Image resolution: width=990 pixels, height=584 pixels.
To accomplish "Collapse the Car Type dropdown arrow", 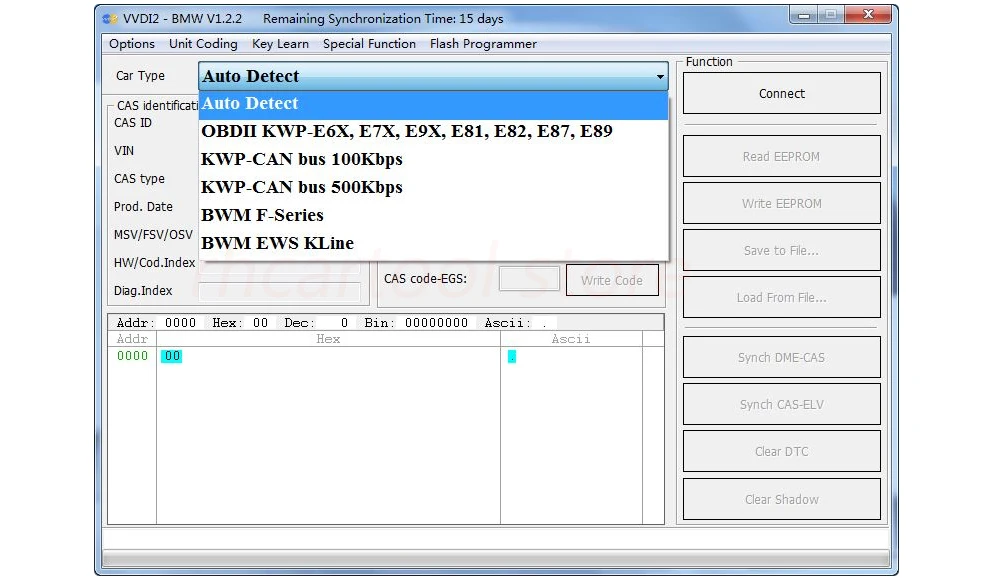I will 660,76.
